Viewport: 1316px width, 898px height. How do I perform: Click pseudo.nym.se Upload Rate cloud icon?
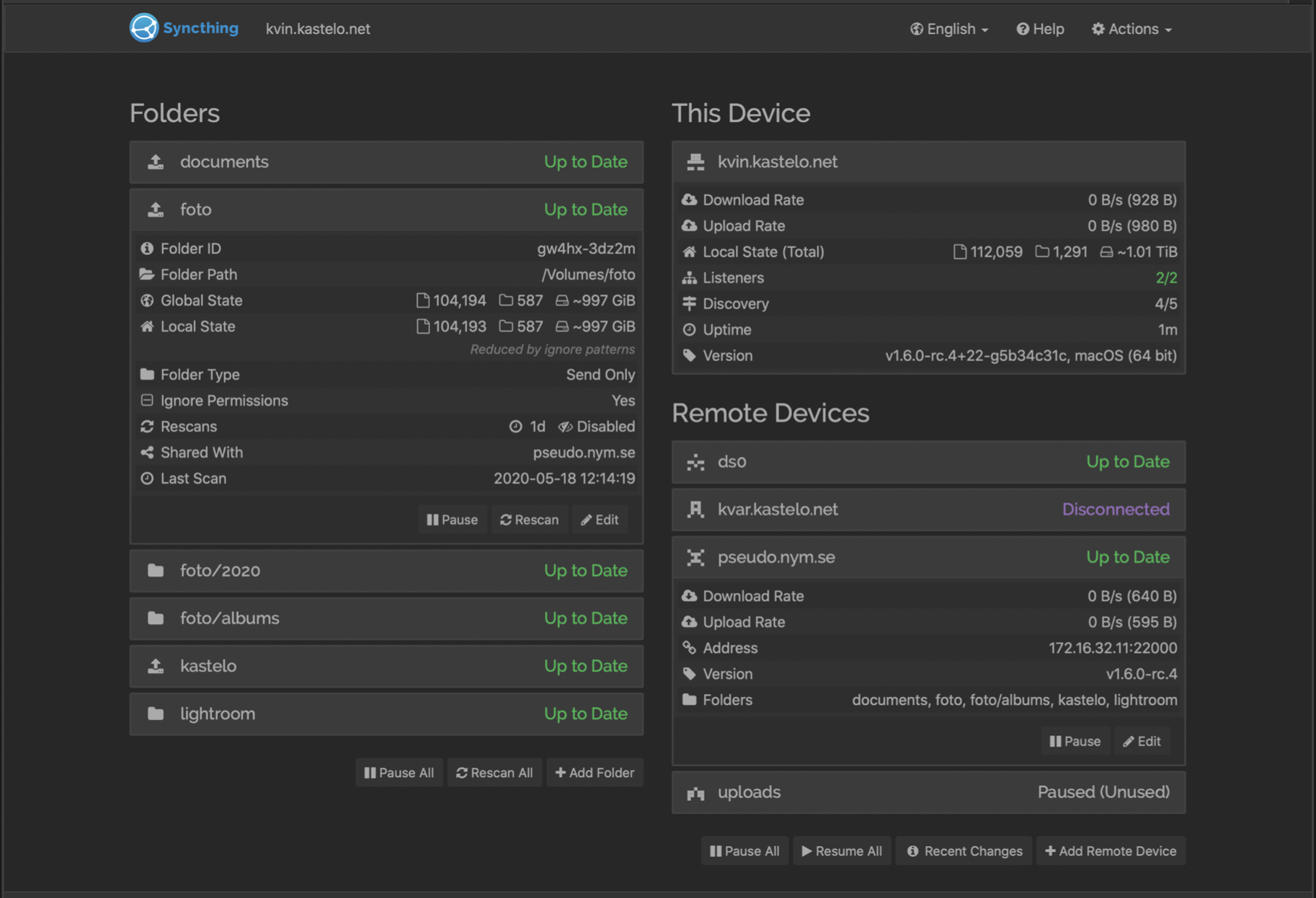690,621
